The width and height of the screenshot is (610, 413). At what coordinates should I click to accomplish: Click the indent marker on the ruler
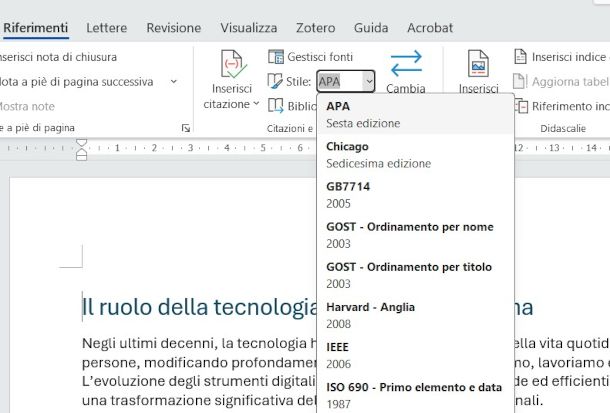[82, 149]
